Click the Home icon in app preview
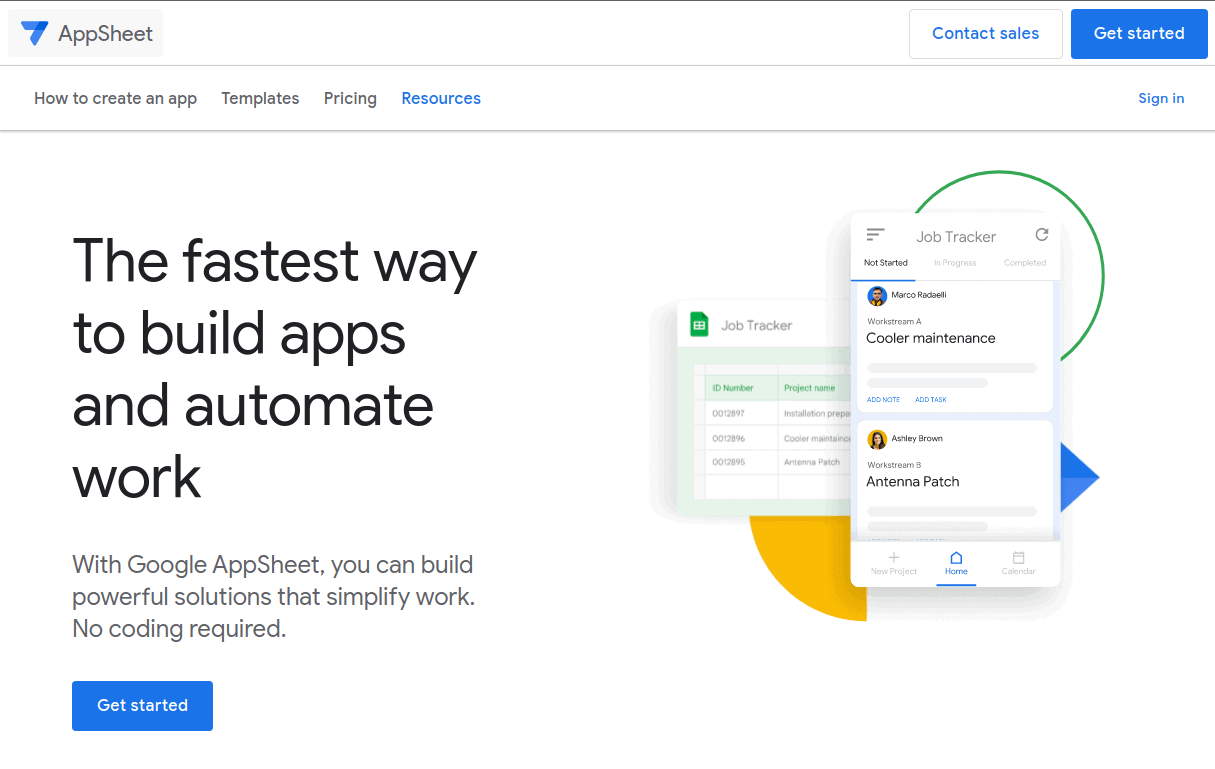The image size is (1215, 769). [956, 558]
